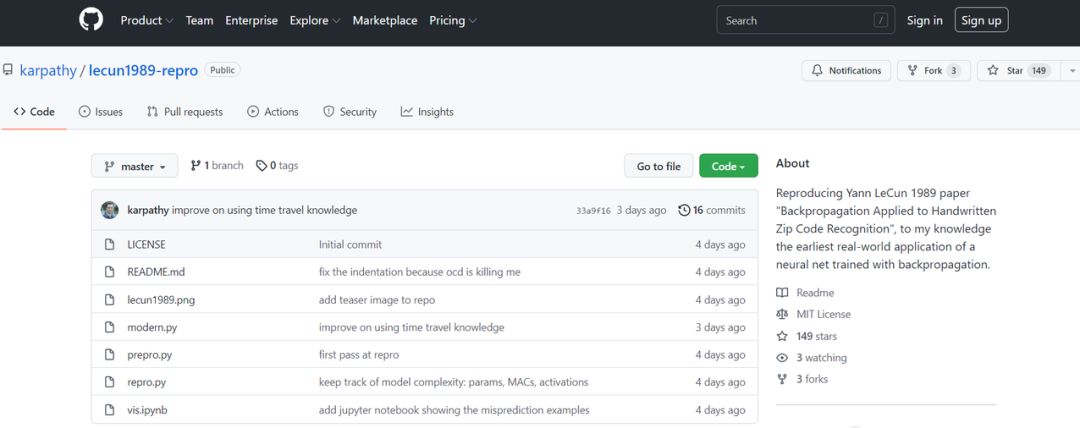Click the Go to file button
This screenshot has height=428, width=1080.
tap(658, 166)
